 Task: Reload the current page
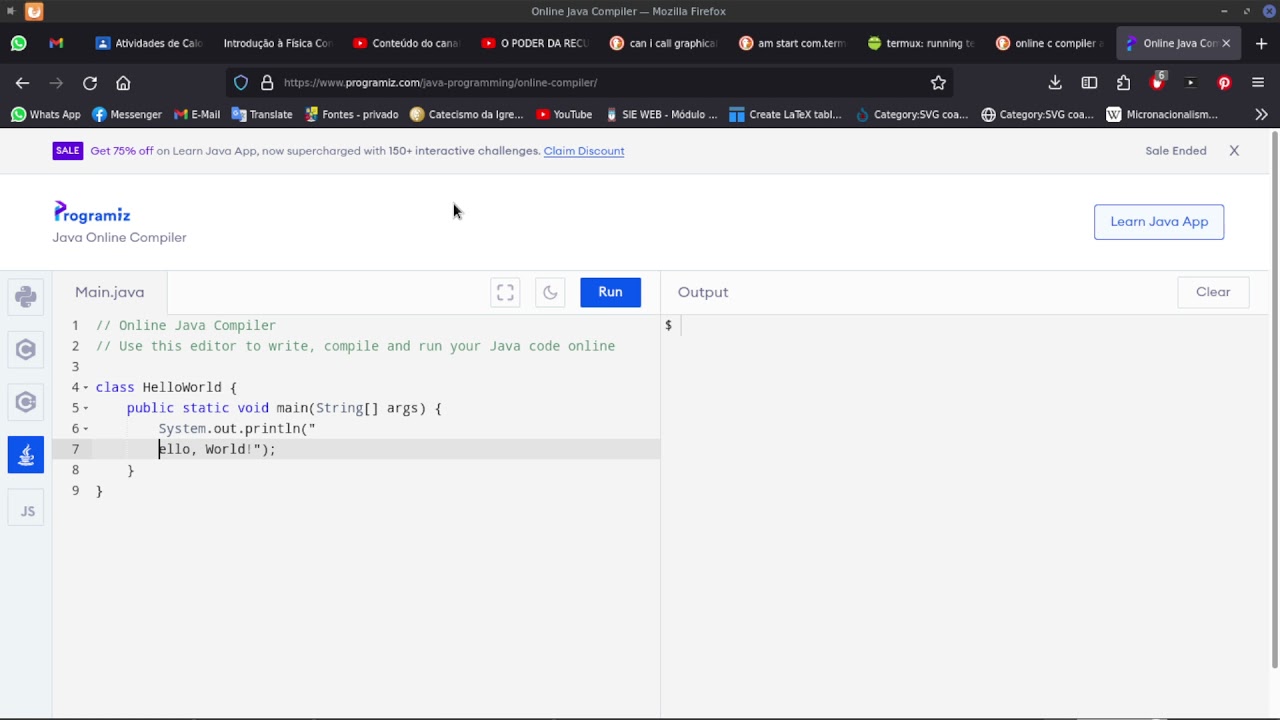tap(90, 83)
